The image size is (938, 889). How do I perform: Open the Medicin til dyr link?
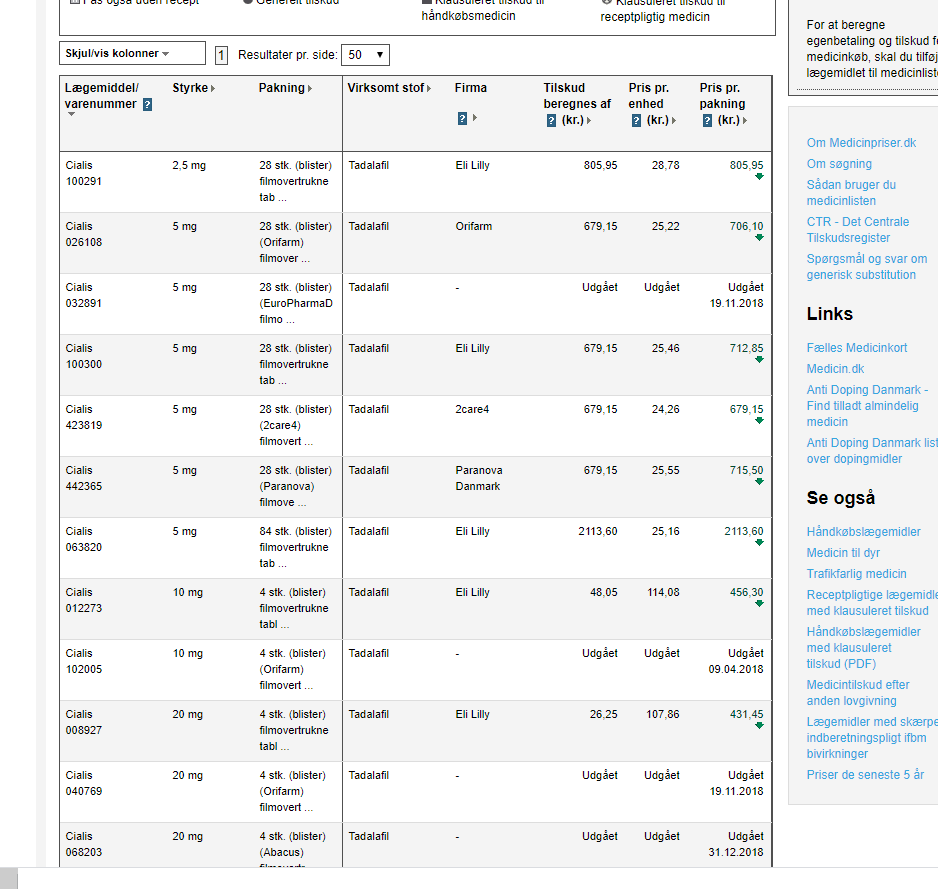[843, 553]
